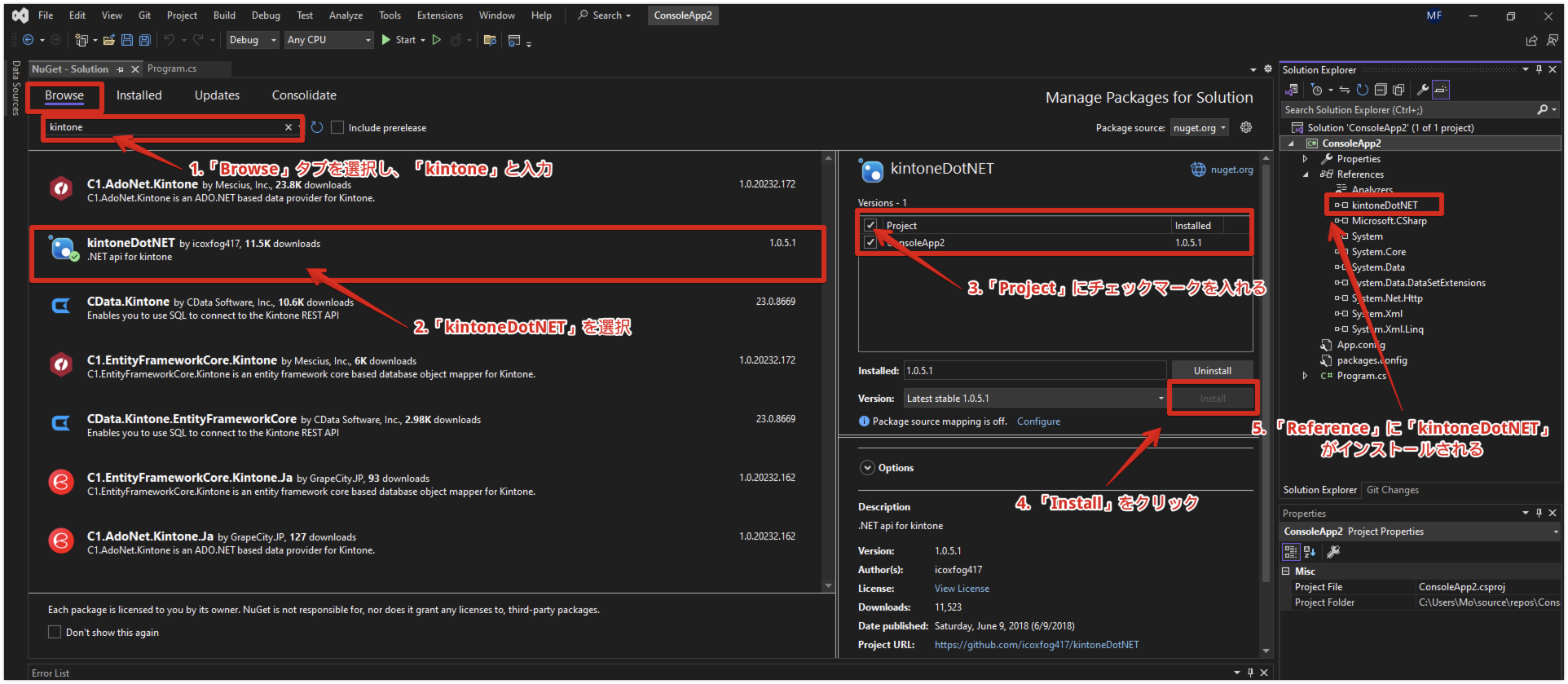Toggle Preview Selected Items icon

coord(1441,90)
